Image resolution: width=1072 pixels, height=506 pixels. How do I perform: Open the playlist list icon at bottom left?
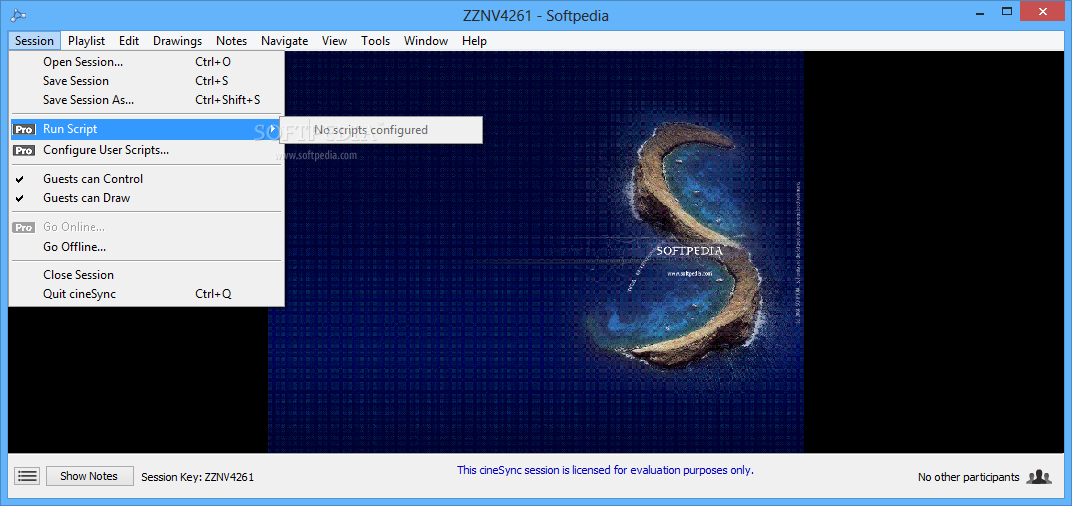[27, 477]
